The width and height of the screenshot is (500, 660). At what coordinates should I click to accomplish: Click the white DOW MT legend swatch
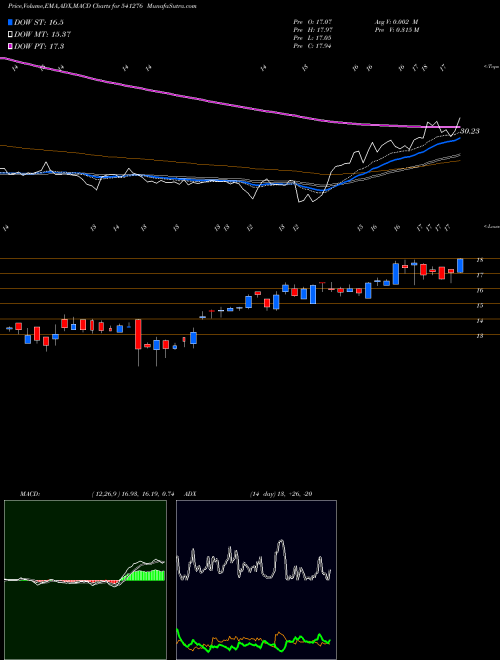coord(11,34)
